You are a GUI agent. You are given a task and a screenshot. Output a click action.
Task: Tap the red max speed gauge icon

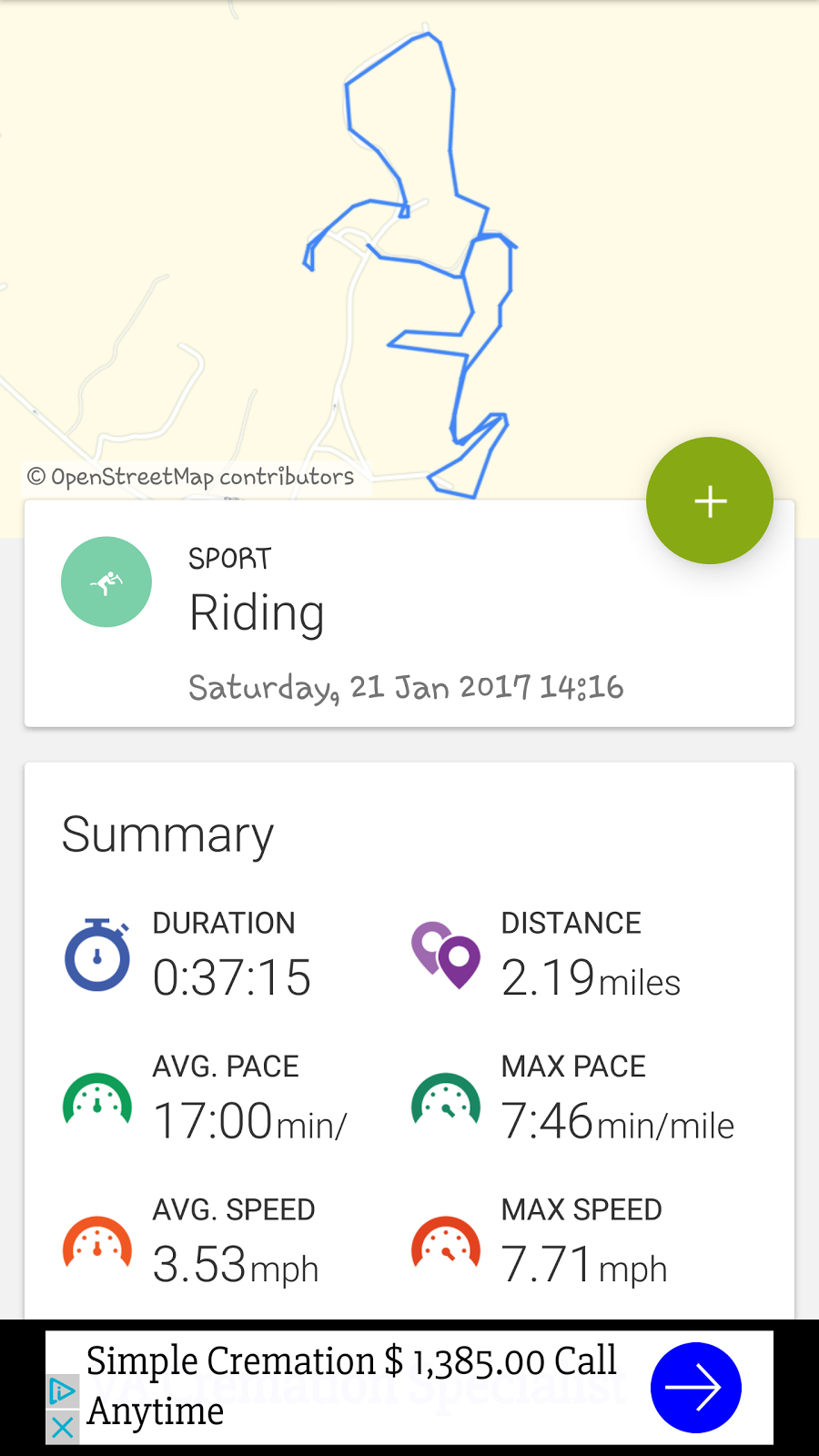pos(446,1243)
